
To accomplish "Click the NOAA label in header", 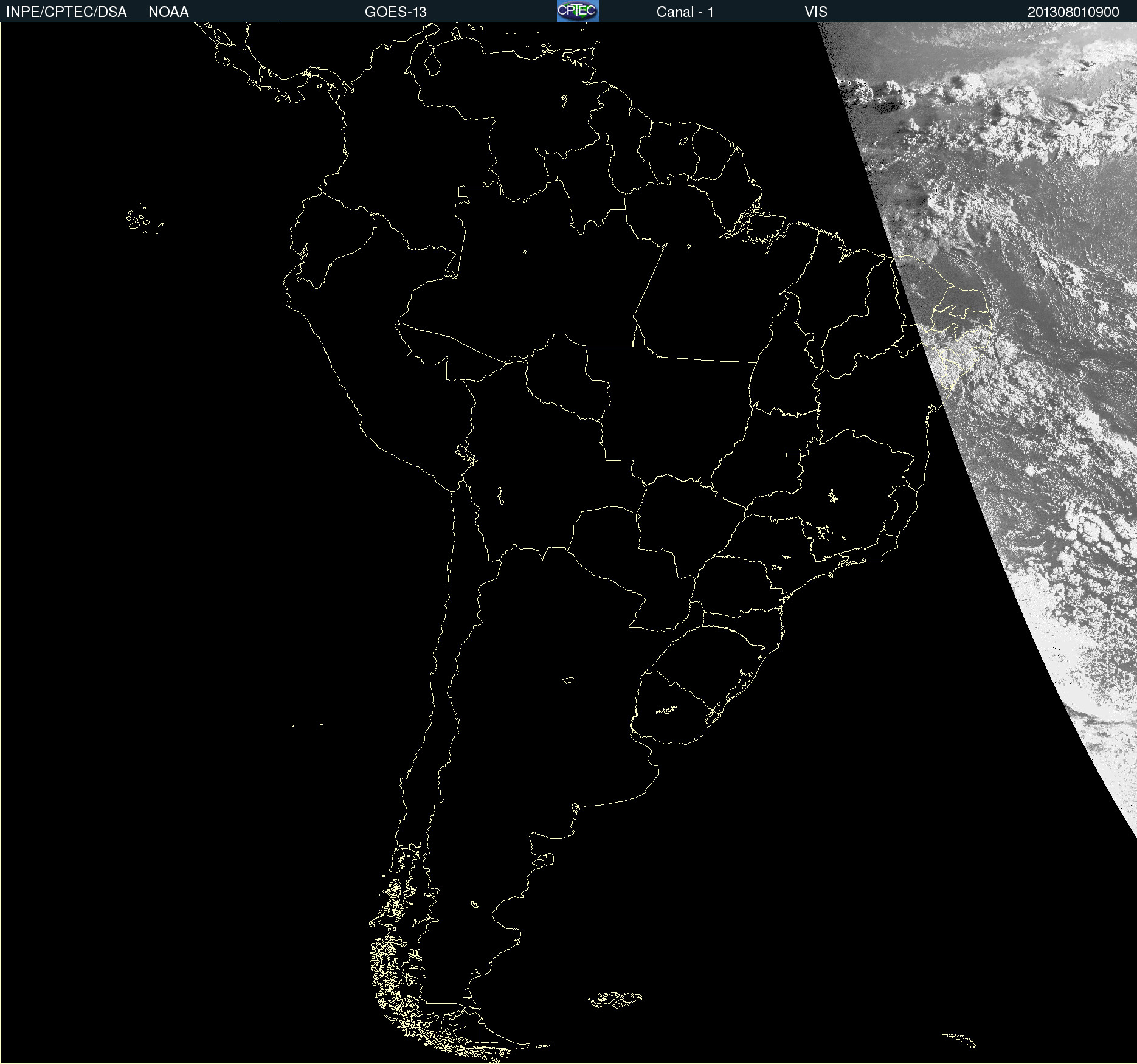I will (x=168, y=12).
